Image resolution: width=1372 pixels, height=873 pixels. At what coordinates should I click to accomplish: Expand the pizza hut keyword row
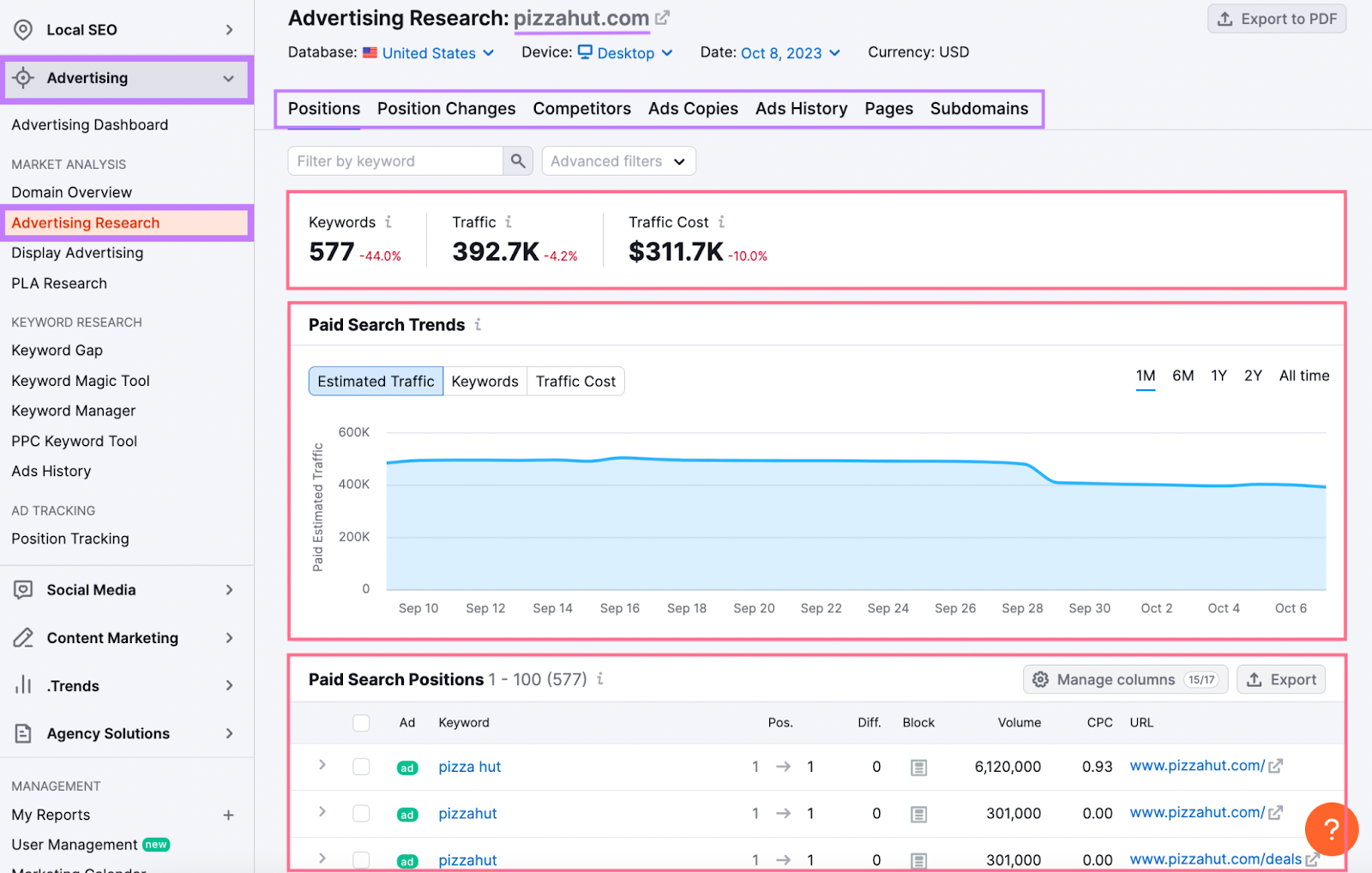(322, 765)
